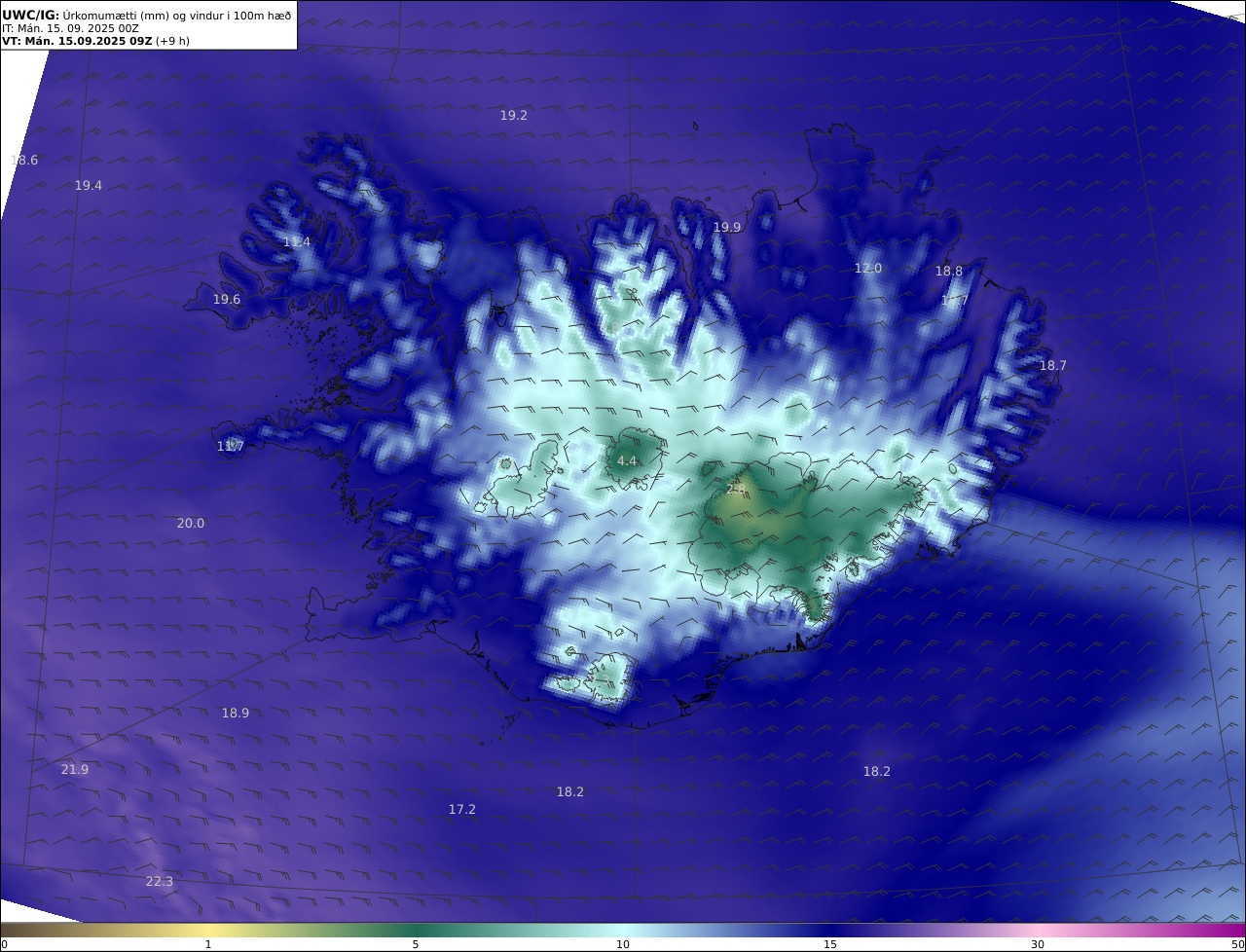The image size is (1246, 952).
Task: Click the 11.7 value label
Action: pyautogui.click(x=231, y=446)
